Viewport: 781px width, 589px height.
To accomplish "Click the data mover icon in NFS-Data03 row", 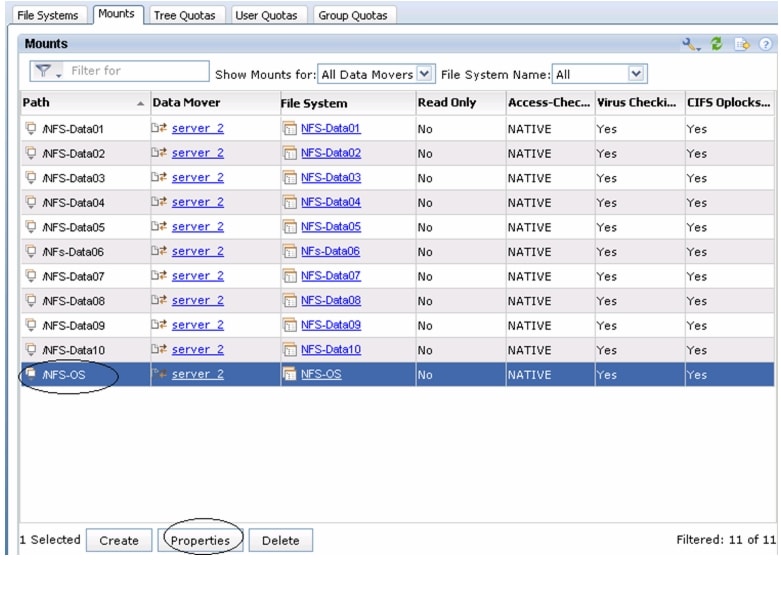I will coord(158,178).
